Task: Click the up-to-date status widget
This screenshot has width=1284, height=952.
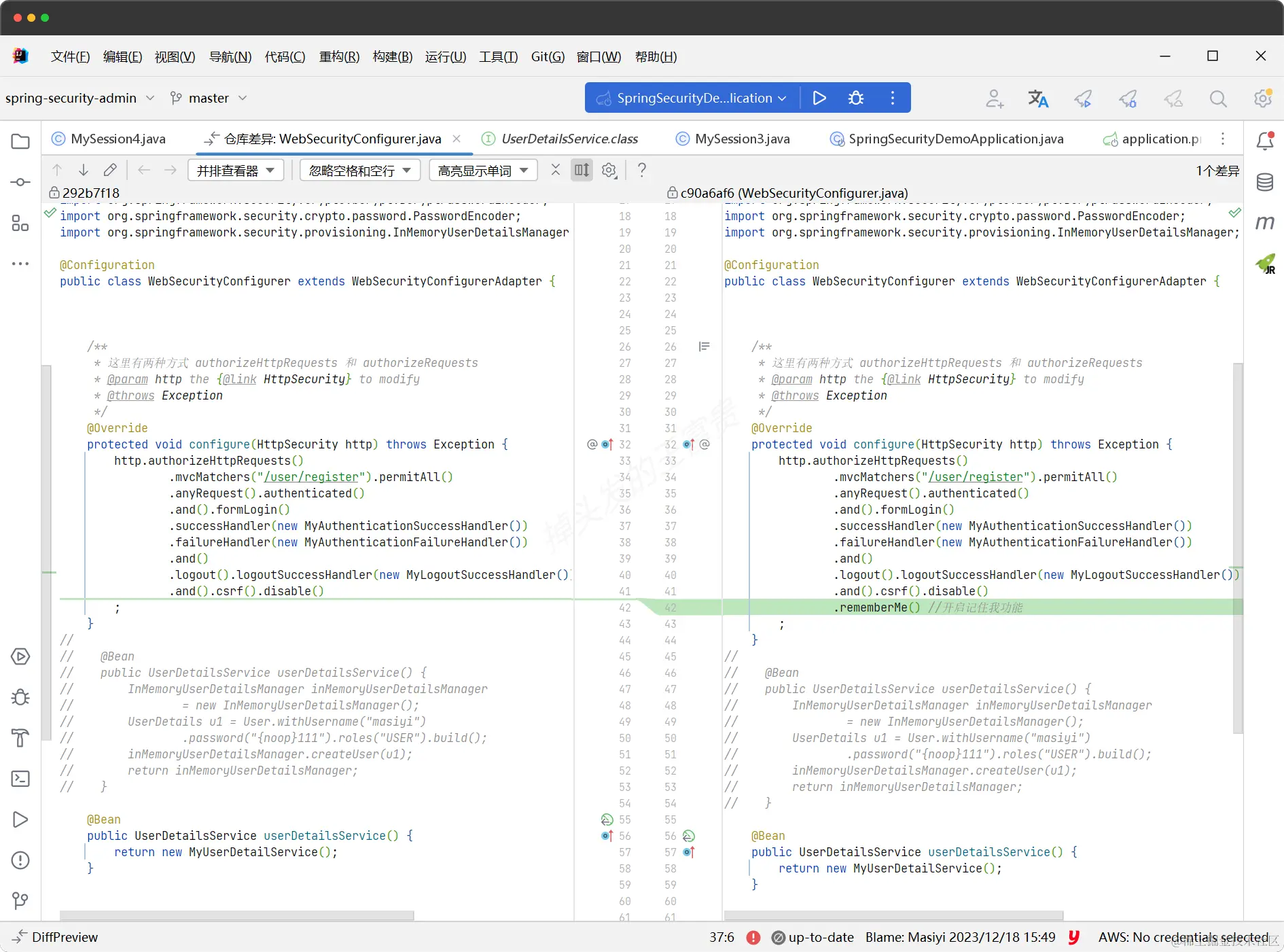Action: tap(813, 937)
